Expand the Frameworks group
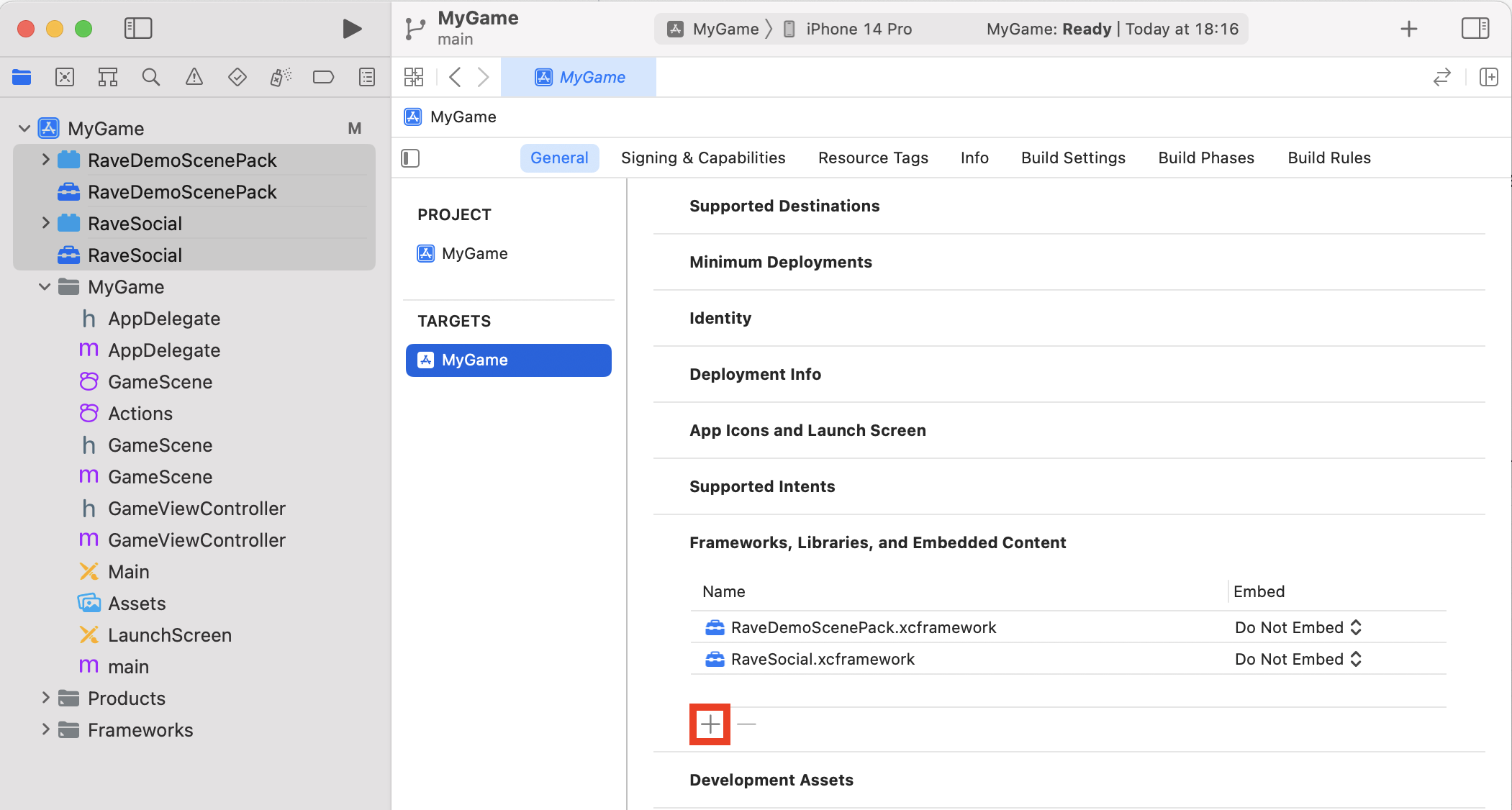 click(x=46, y=729)
